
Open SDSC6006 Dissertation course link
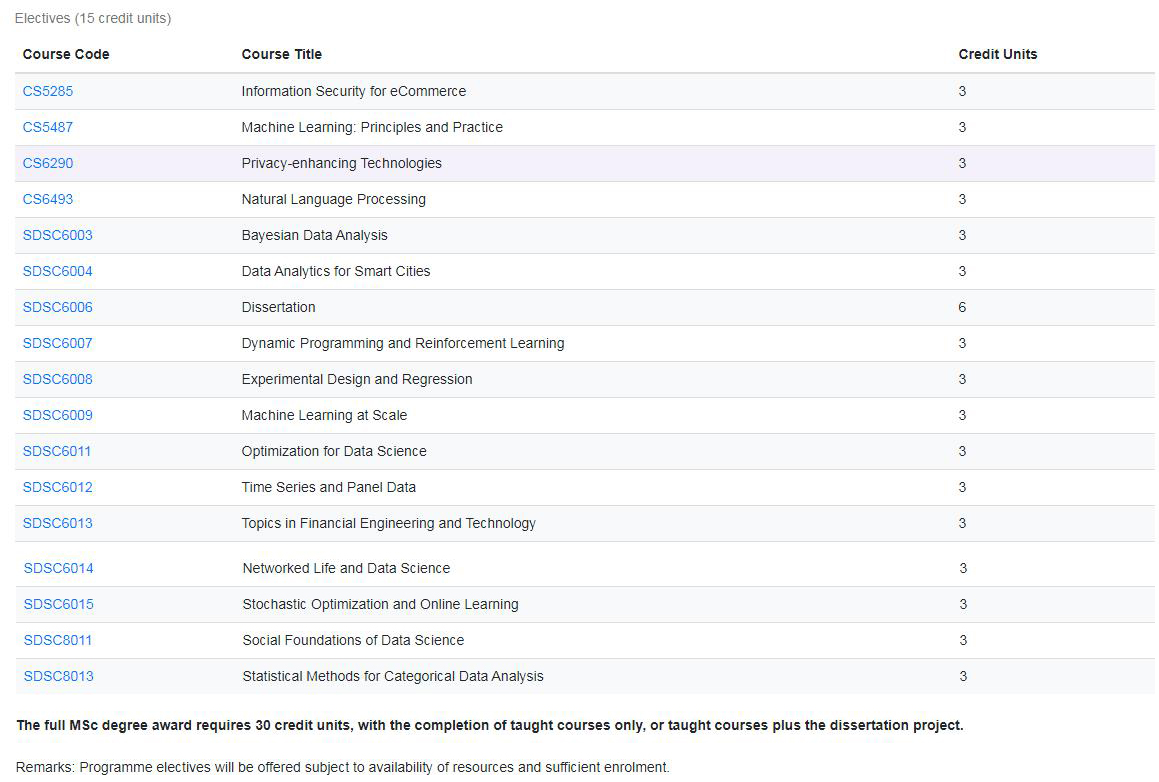(x=58, y=307)
